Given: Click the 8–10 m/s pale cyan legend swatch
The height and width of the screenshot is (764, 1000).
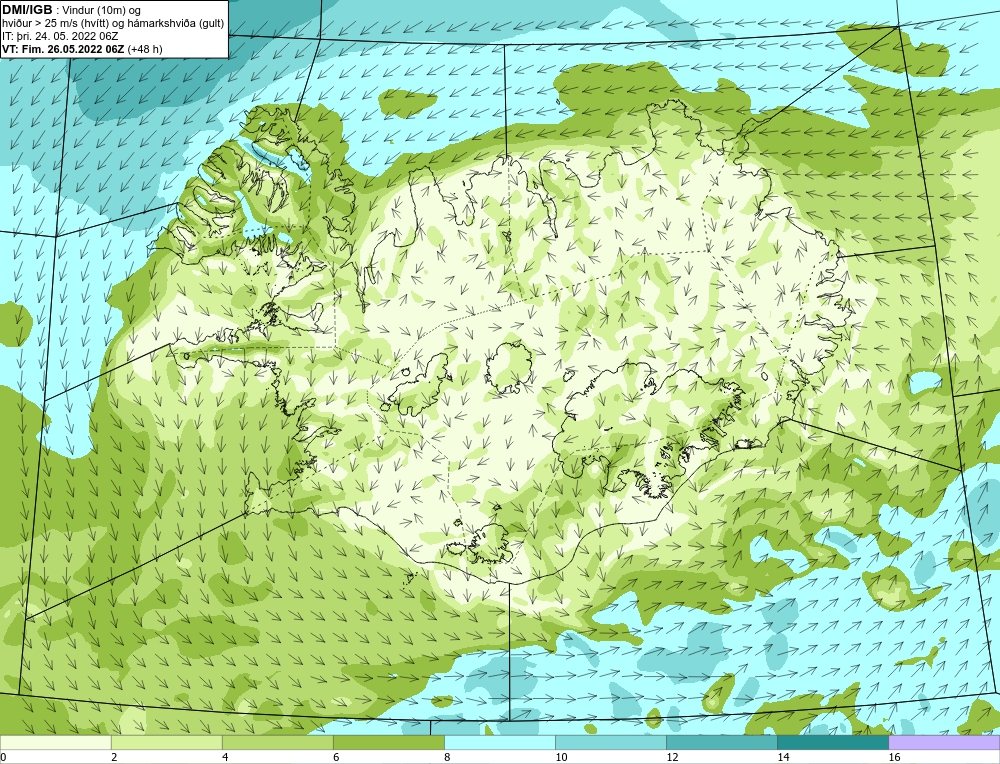Looking at the screenshot, I should (499, 742).
